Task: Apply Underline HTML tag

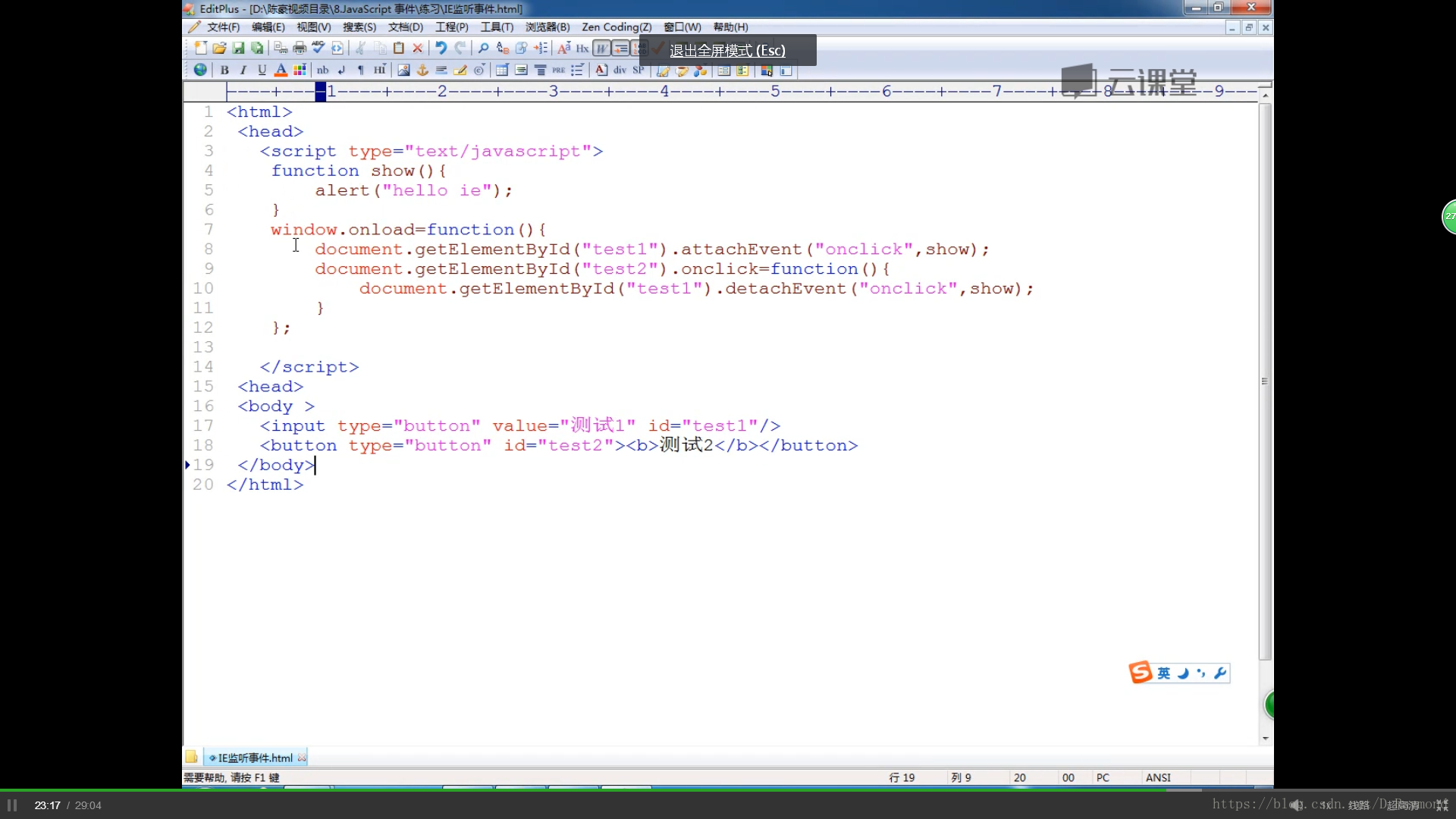Action: pos(262,70)
